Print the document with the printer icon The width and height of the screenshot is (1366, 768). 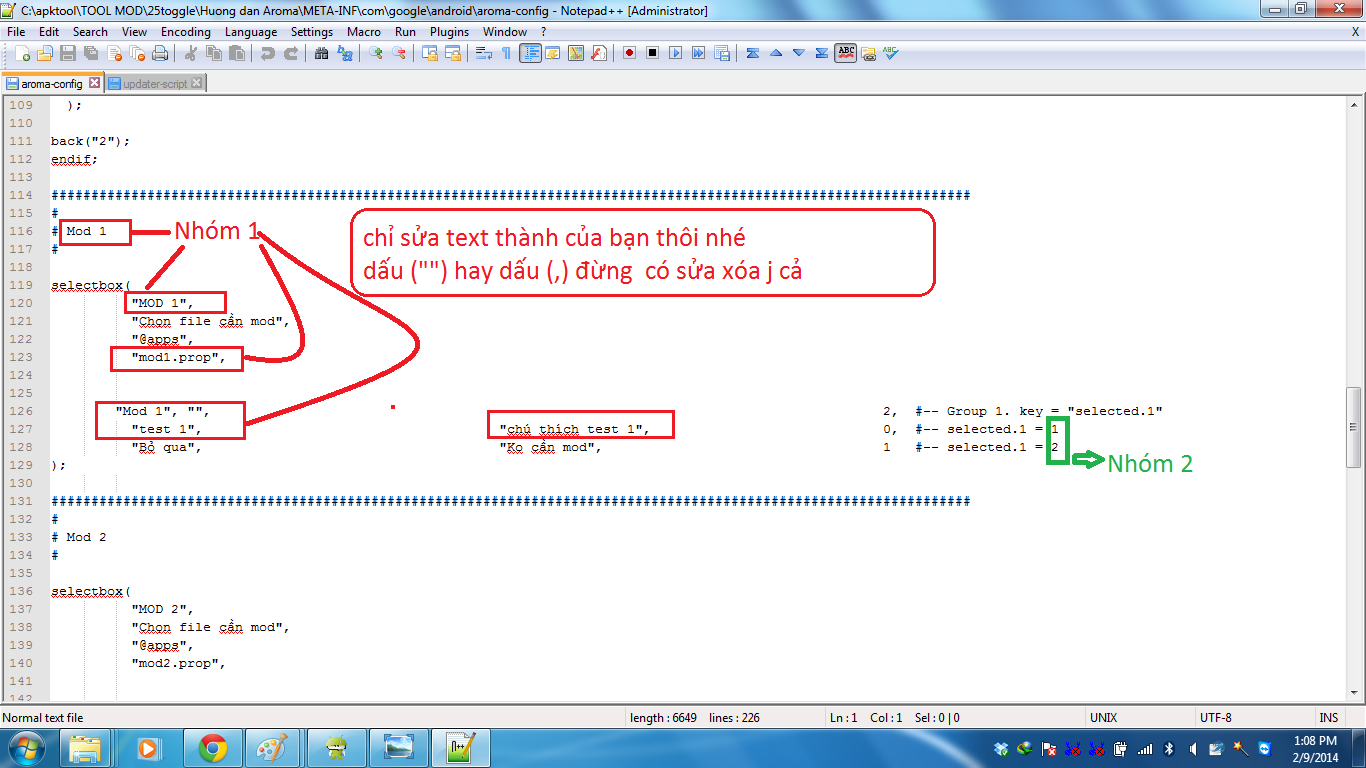tap(160, 53)
